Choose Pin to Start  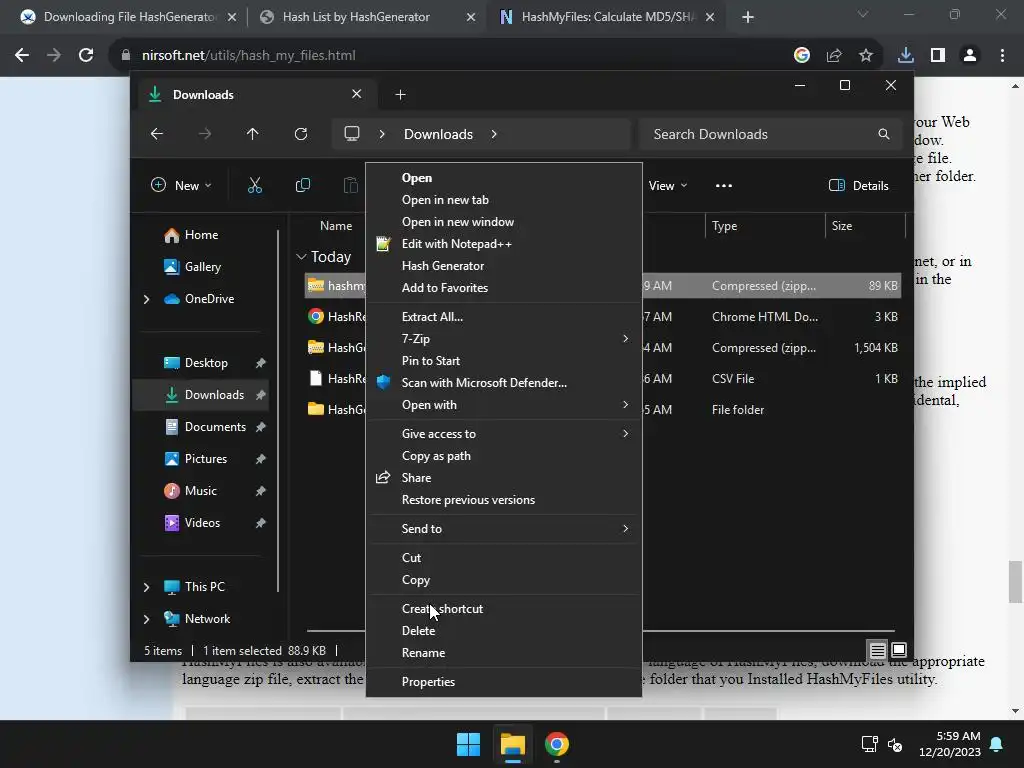click(x=504, y=361)
